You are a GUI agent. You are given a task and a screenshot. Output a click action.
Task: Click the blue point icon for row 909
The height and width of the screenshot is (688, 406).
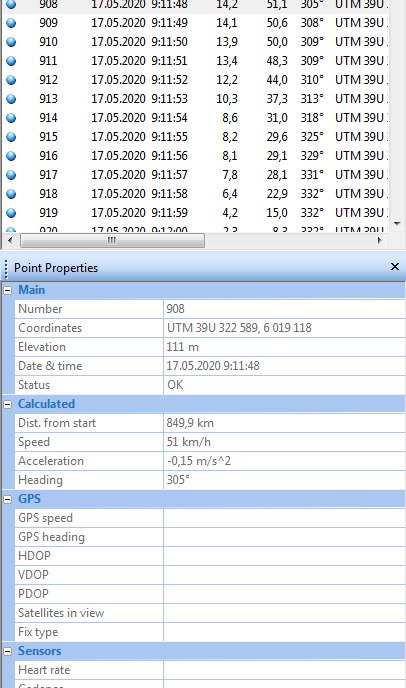(11, 23)
